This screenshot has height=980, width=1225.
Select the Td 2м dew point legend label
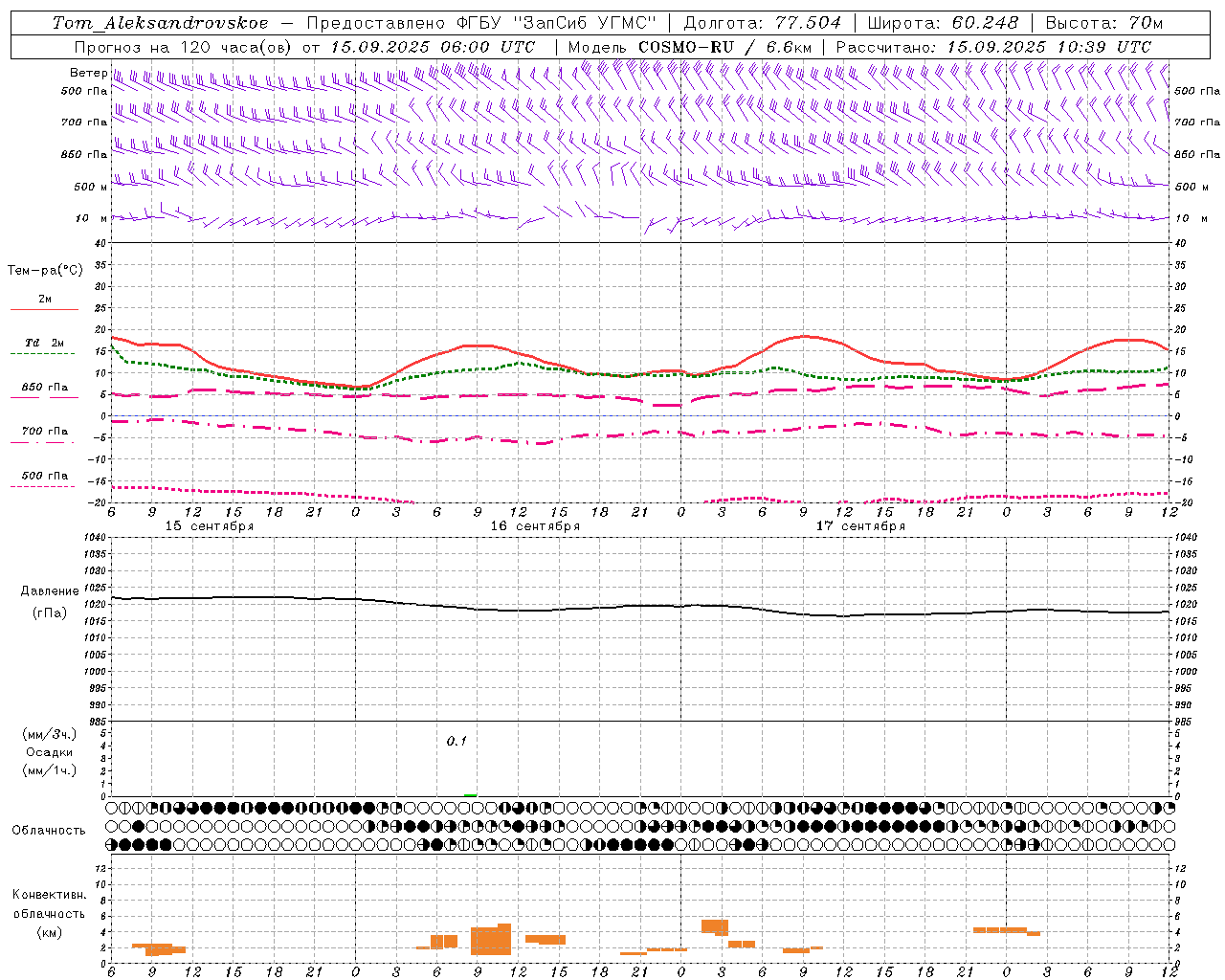tap(44, 343)
